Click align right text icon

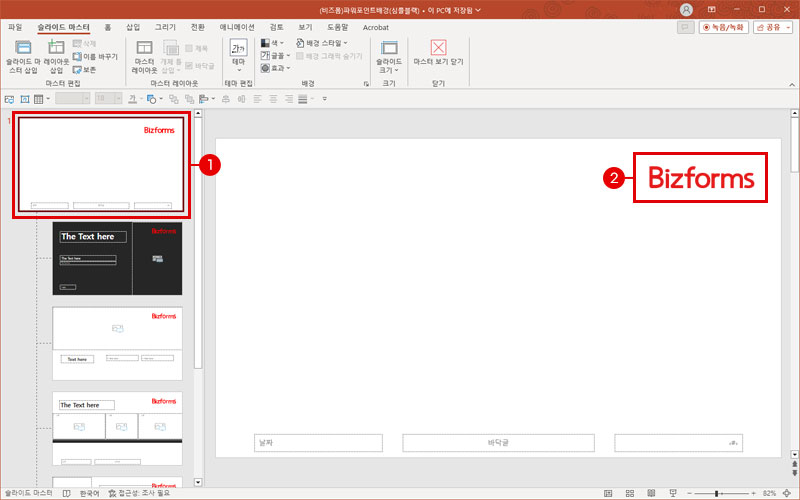pyautogui.click(x=289, y=99)
